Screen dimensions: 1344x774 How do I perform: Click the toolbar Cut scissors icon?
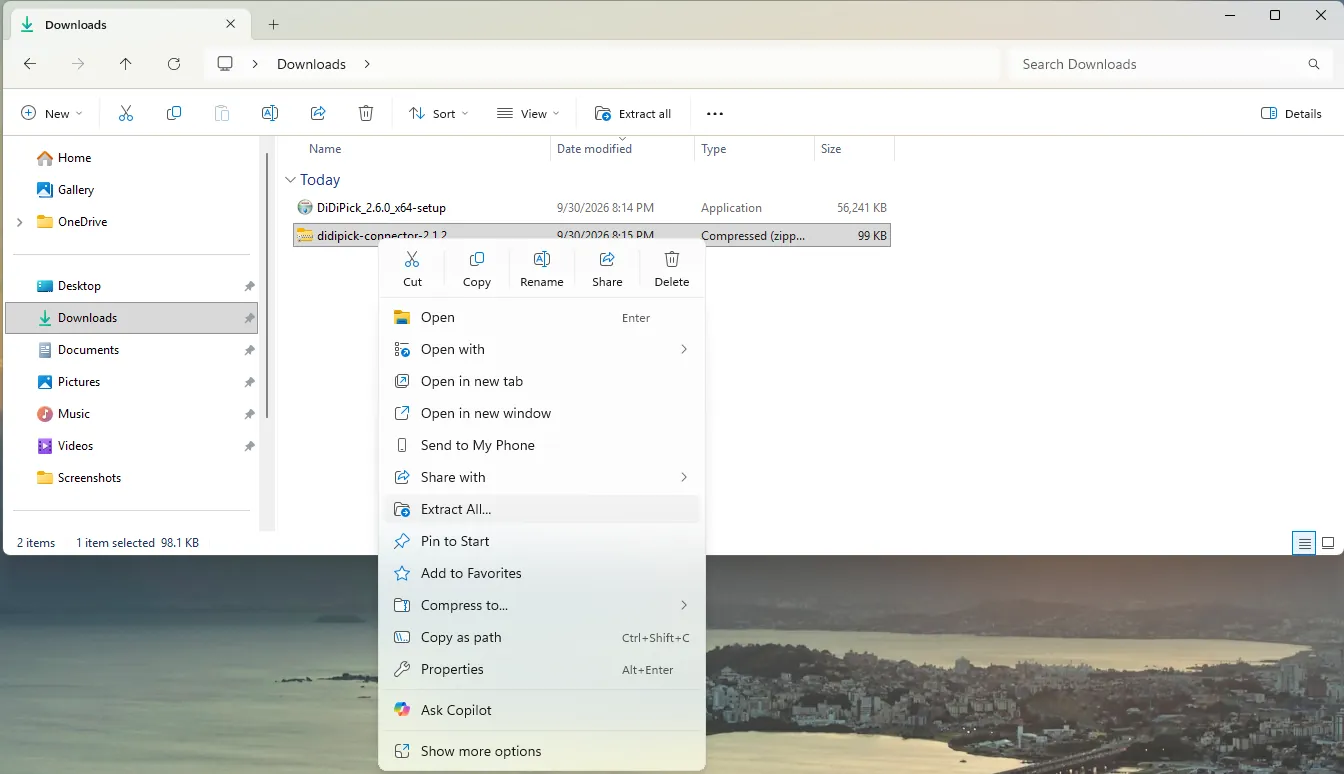[x=126, y=113]
